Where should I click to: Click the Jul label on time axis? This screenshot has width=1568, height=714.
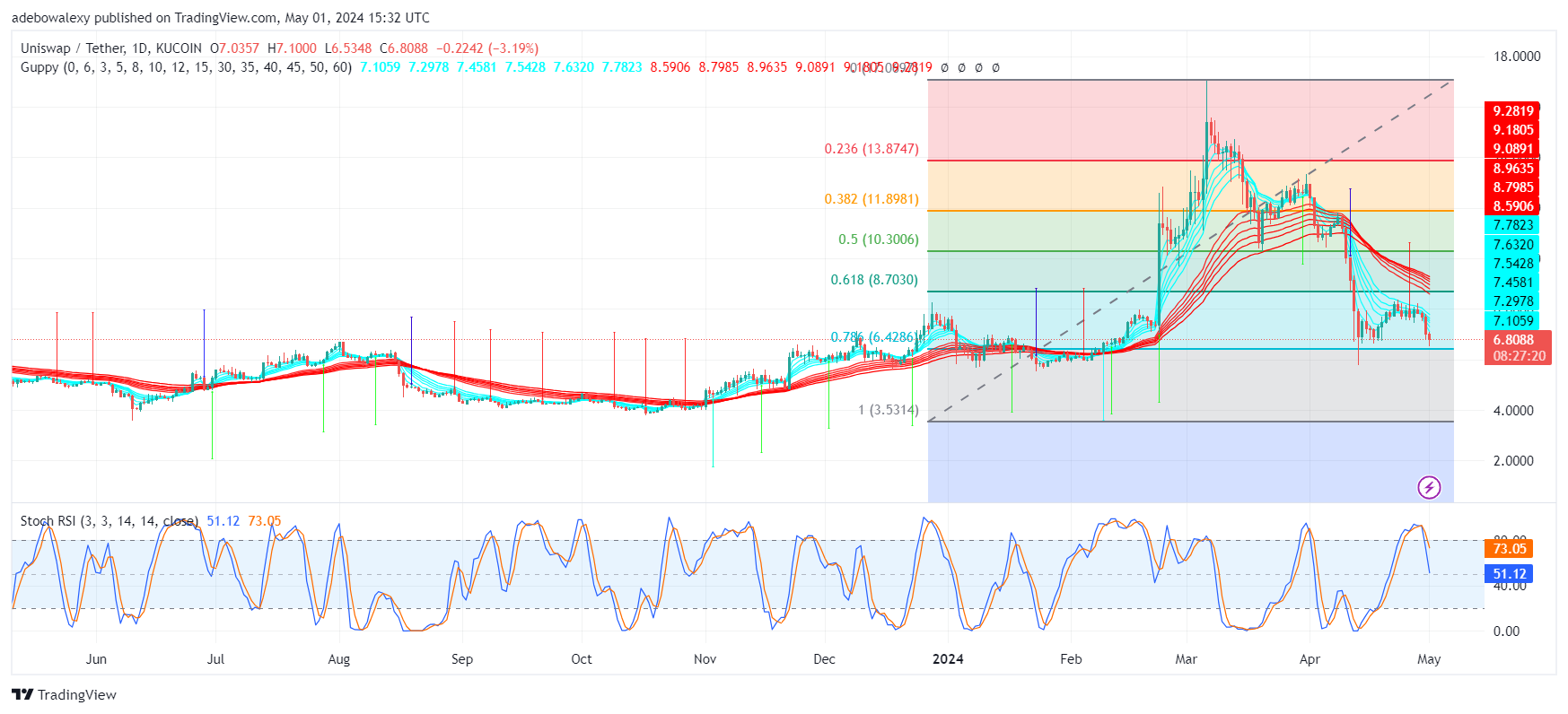(215, 659)
